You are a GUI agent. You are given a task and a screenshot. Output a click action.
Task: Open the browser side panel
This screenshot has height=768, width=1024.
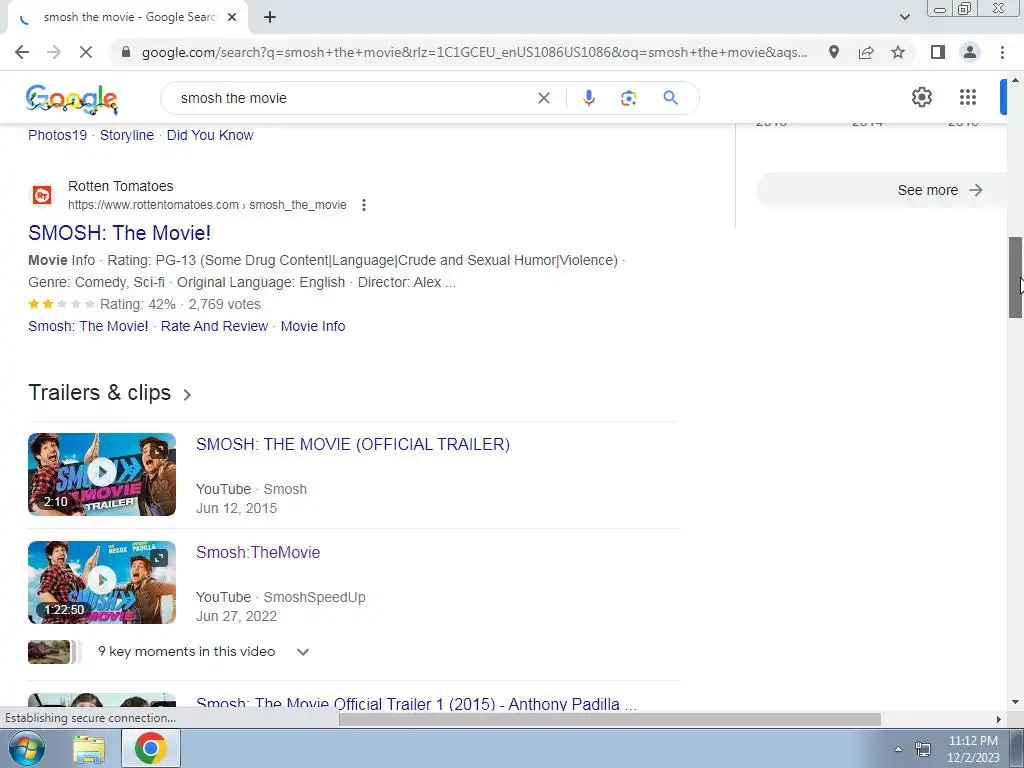tap(938, 52)
